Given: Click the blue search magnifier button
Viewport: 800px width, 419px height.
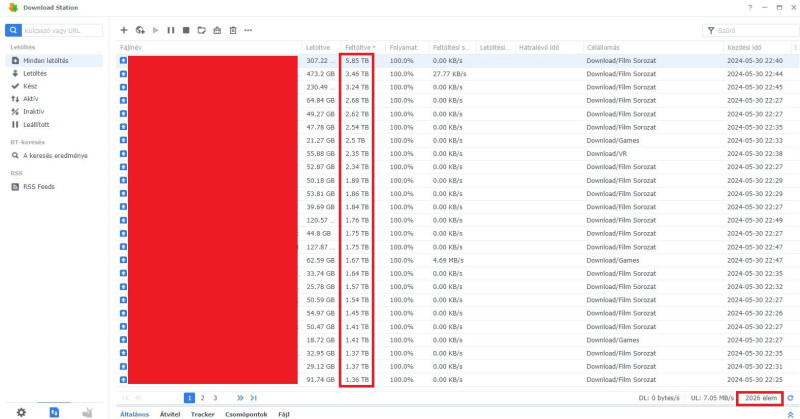Looking at the screenshot, I should tap(13, 30).
